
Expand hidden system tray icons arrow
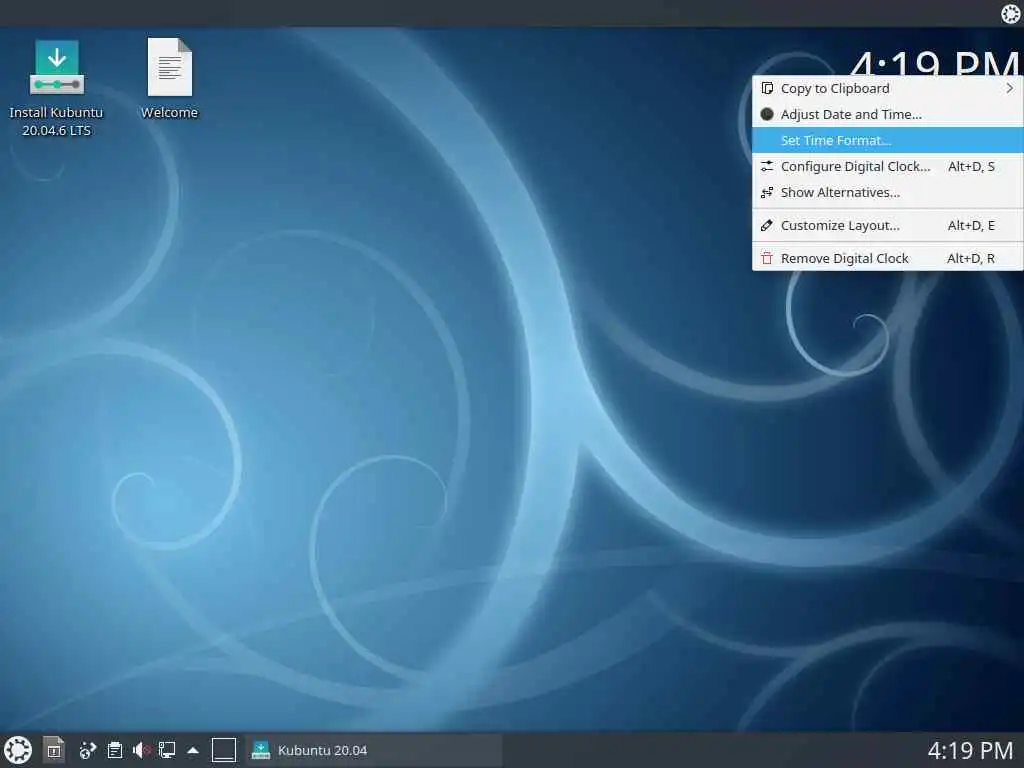coord(193,750)
